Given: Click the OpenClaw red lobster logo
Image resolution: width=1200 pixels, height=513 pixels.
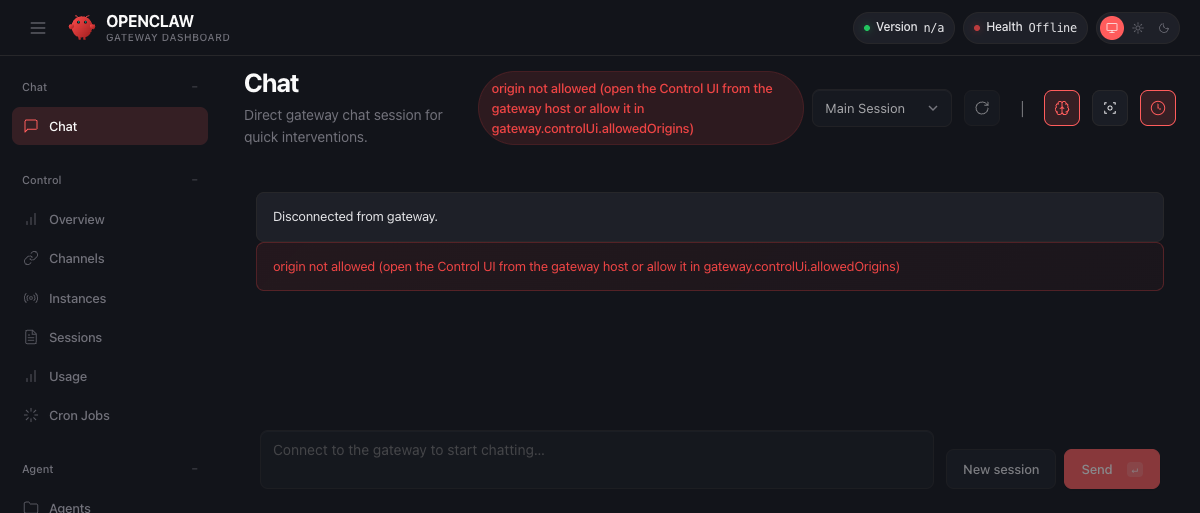Looking at the screenshot, I should pyautogui.click(x=82, y=28).
